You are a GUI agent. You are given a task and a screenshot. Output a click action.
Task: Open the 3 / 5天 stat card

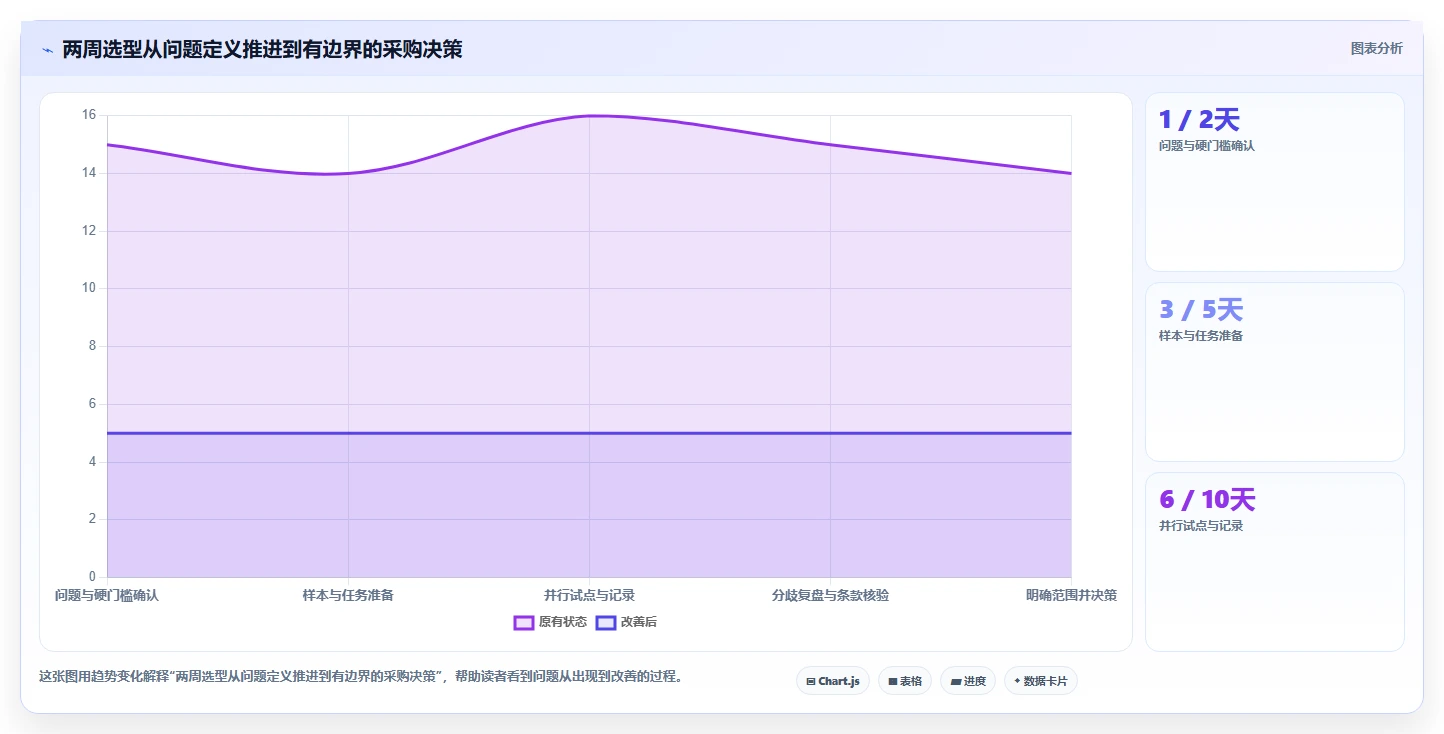tap(1275, 372)
